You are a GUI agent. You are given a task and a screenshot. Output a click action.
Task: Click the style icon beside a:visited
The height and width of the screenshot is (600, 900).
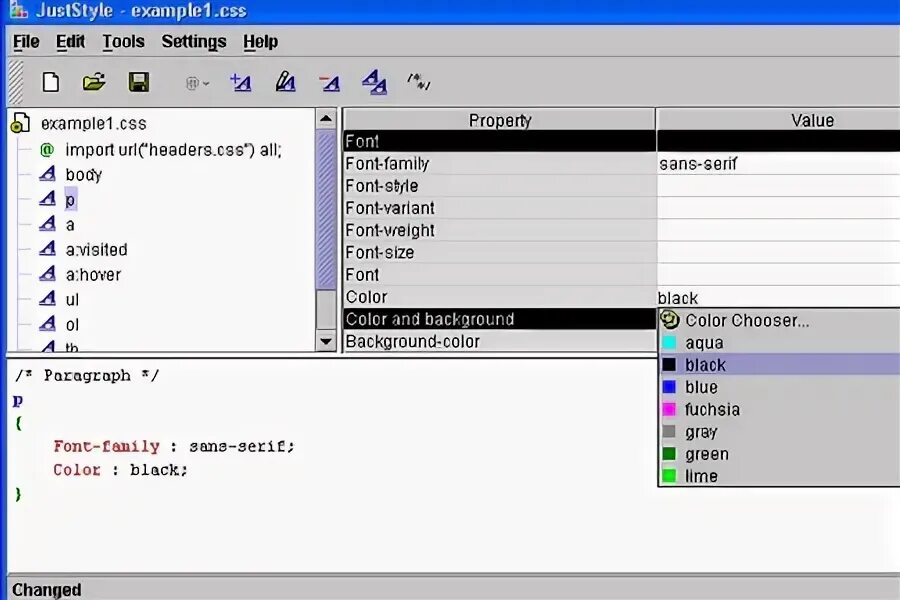pos(48,249)
